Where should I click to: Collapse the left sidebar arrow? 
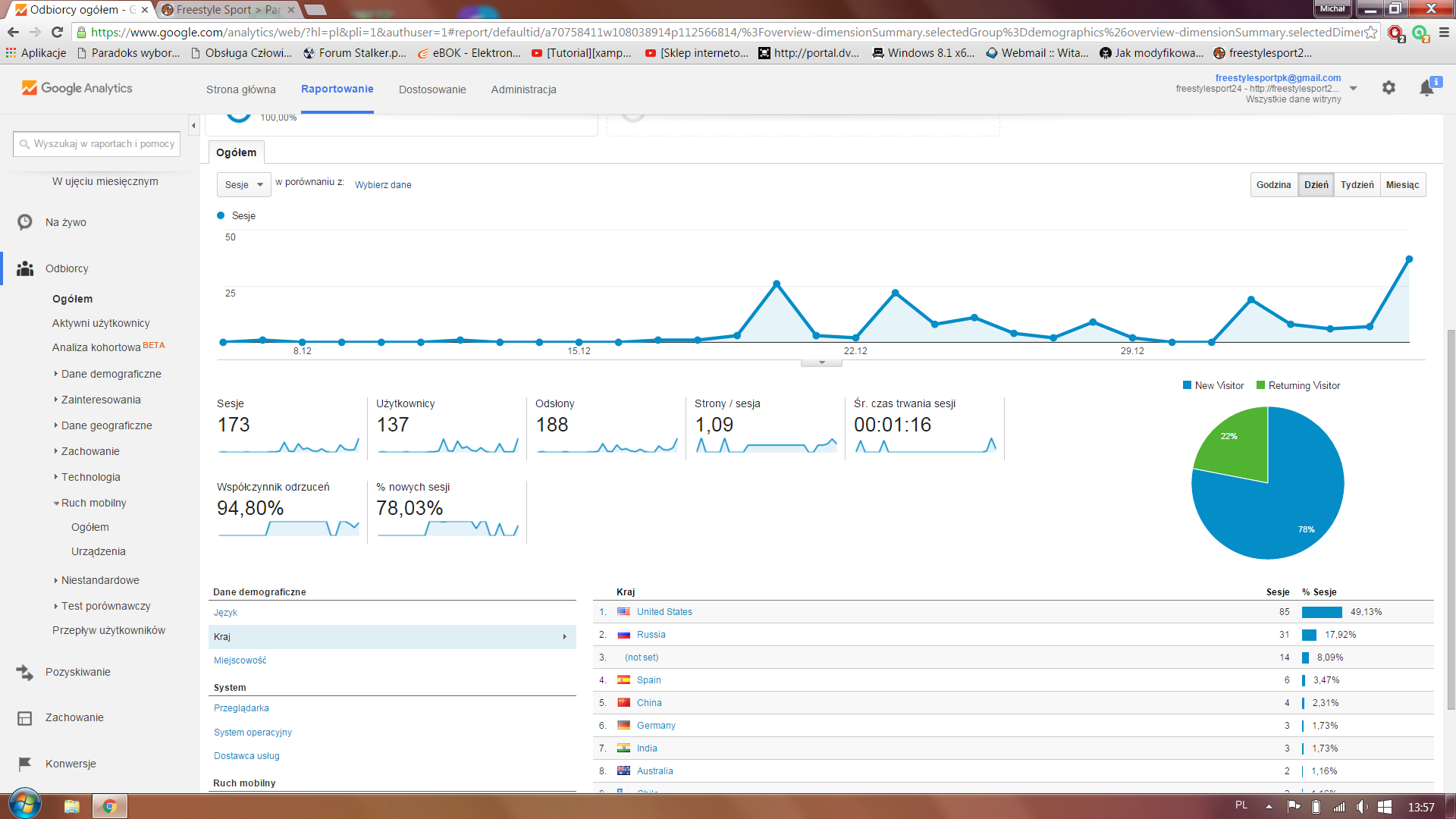pos(193,126)
